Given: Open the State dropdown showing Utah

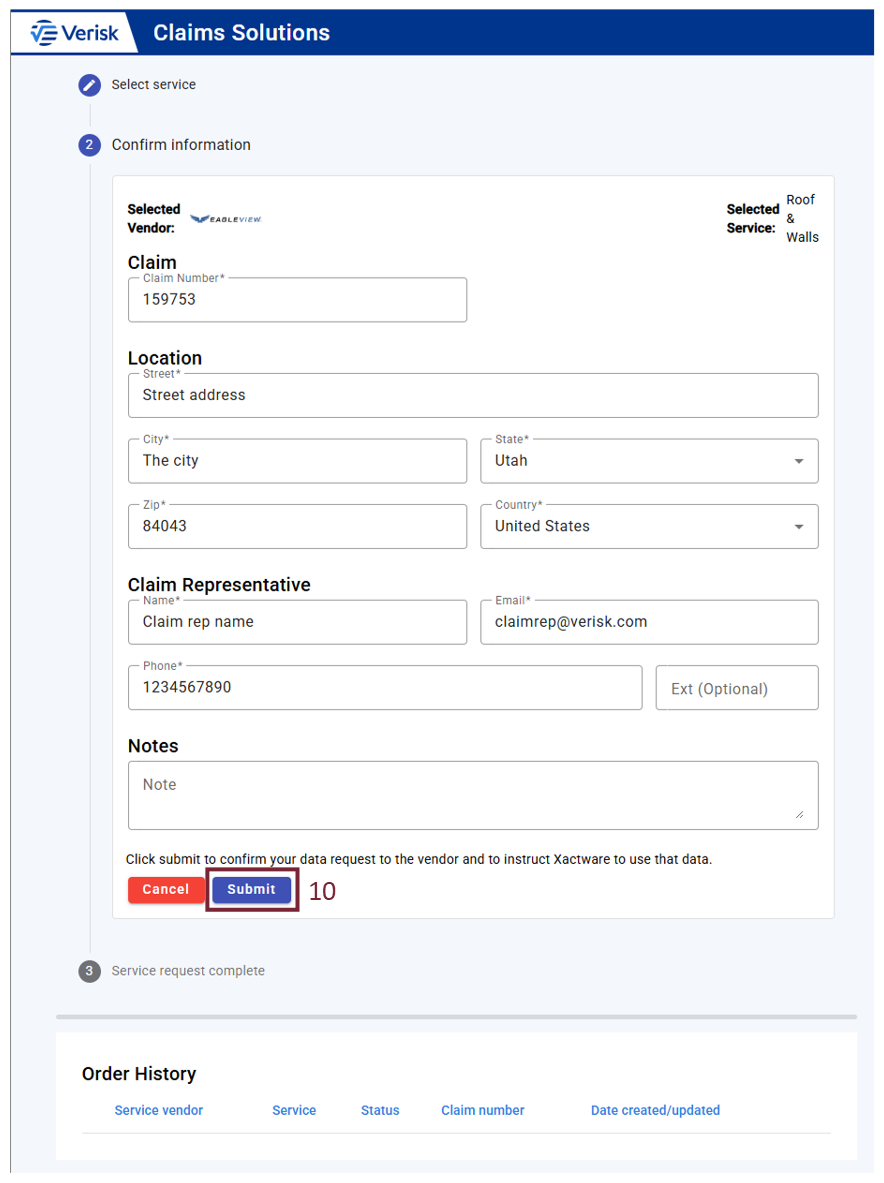Looking at the screenshot, I should (x=649, y=461).
